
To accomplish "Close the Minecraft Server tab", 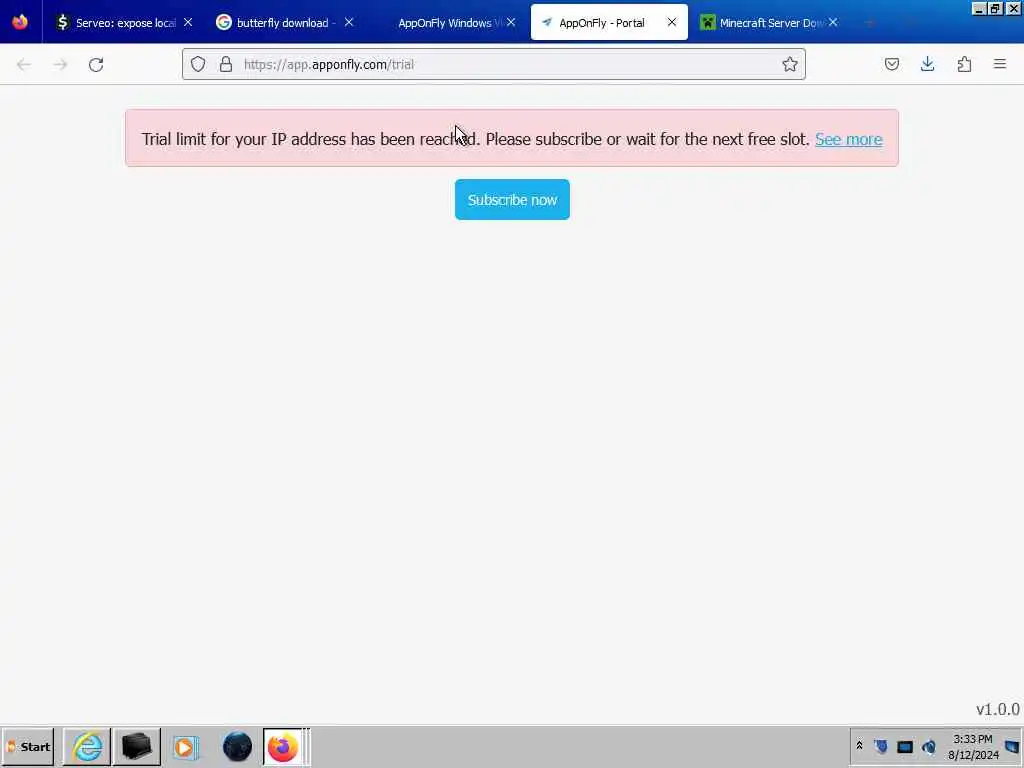I will click(833, 22).
